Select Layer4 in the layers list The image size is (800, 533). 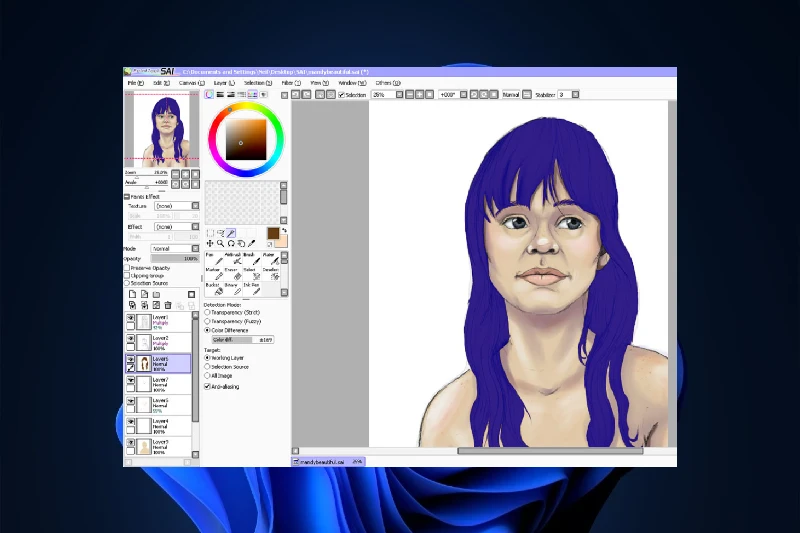point(165,426)
